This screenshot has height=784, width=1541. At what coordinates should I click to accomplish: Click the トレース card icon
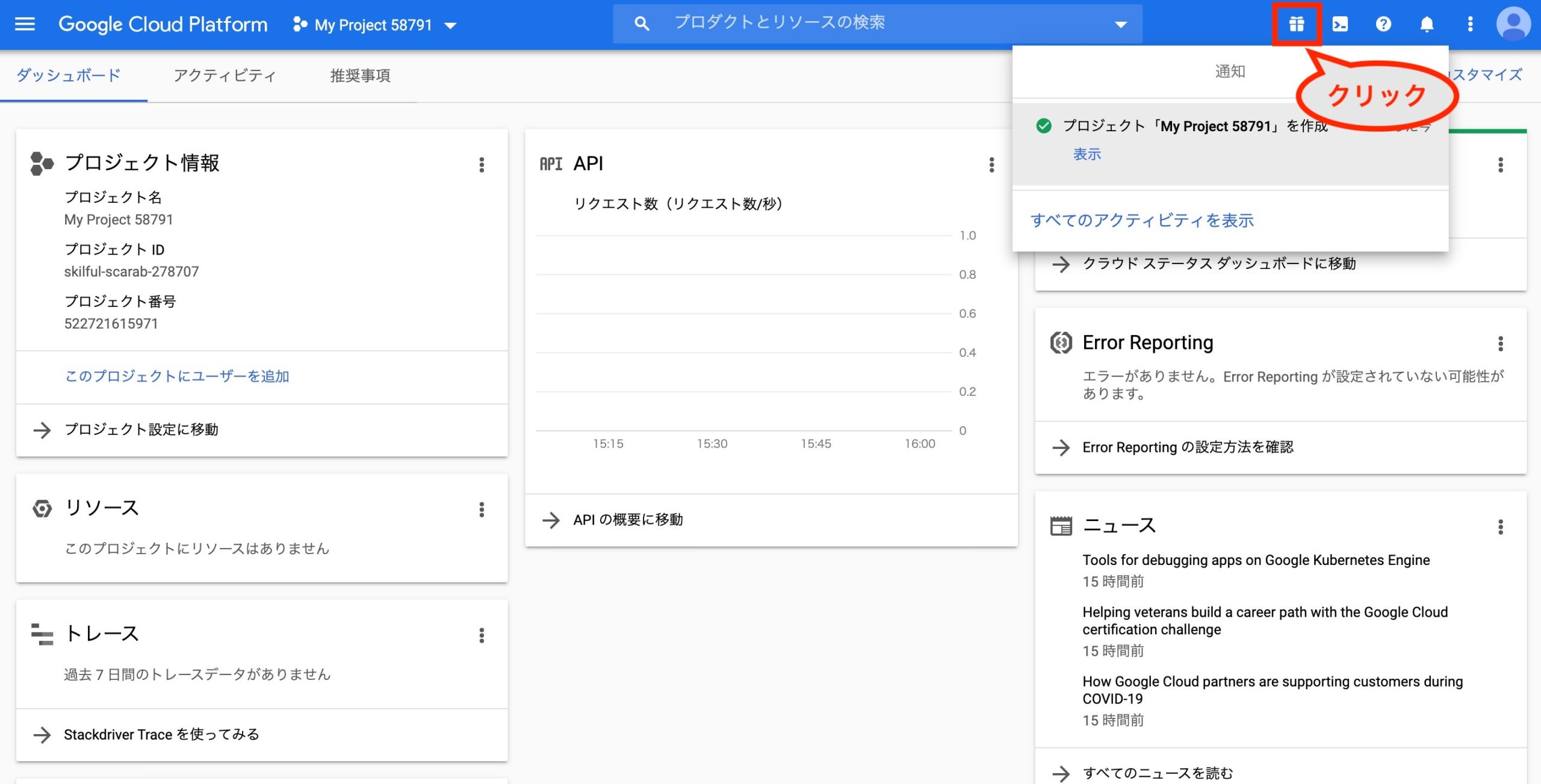[42, 635]
